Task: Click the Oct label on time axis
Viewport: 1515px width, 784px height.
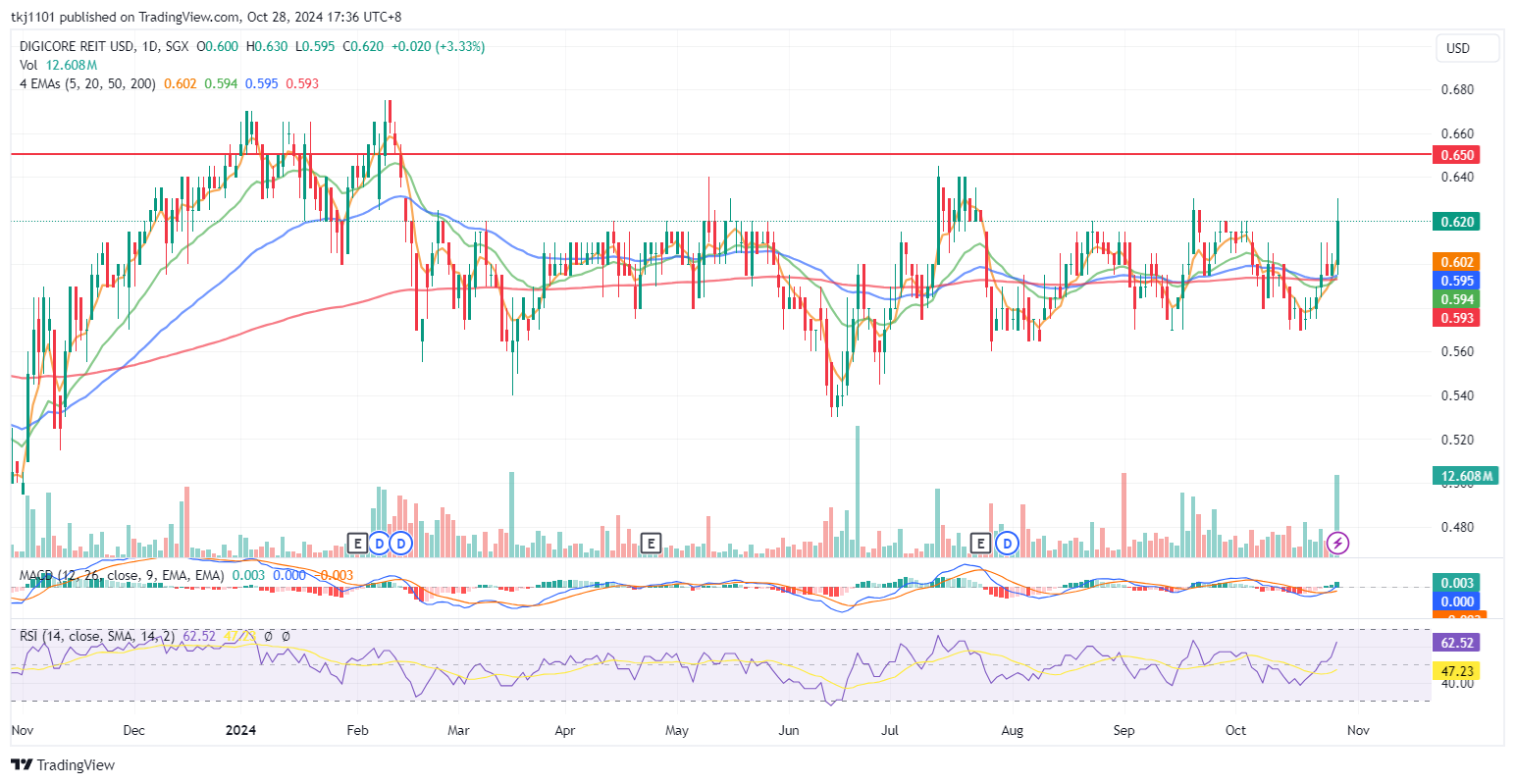Action: [x=1236, y=730]
